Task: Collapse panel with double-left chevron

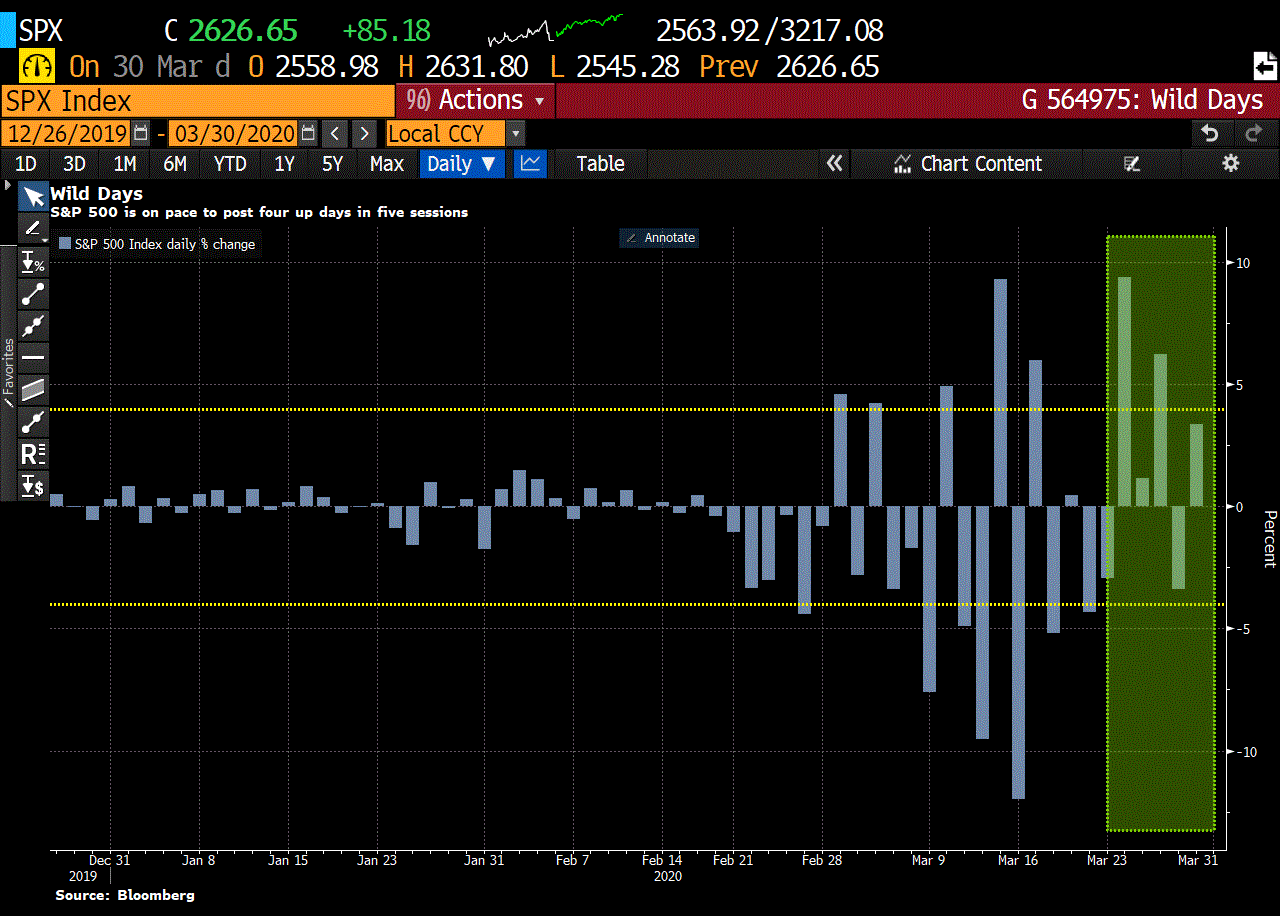Action: pos(834,164)
